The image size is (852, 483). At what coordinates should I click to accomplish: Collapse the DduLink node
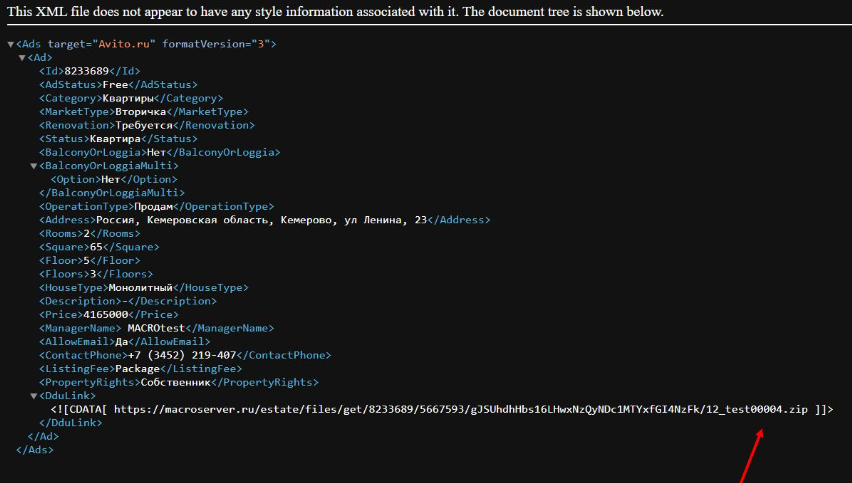(x=33, y=396)
